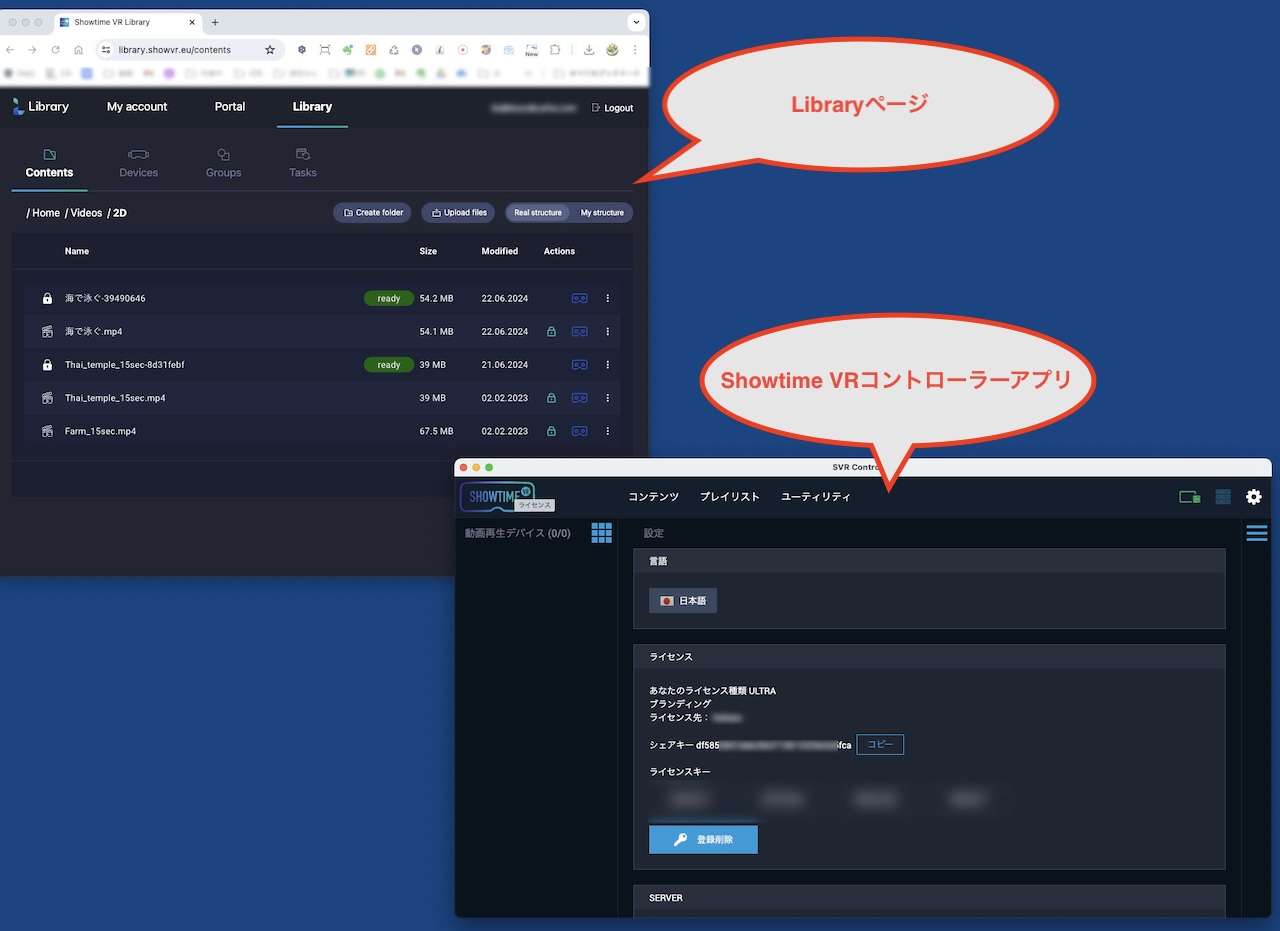Screen dimensions: 1280x931
Task: Click green lock icon in 海で泳ぐ.mp4 row
Action: tap(551, 331)
